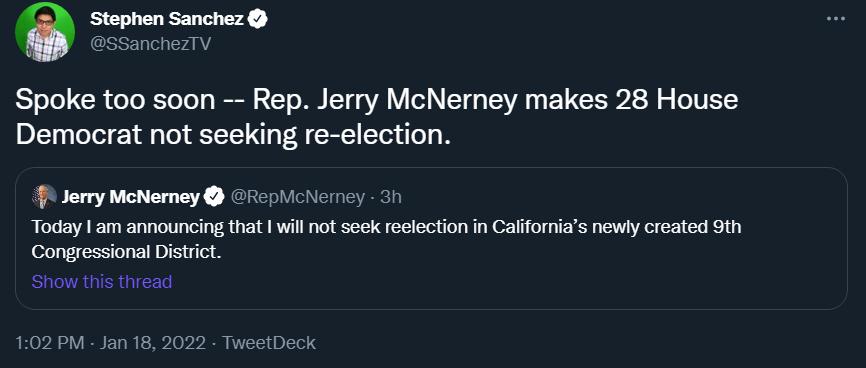Click the Stephen Sanchez display name
This screenshot has width=866, height=368.
coord(167,19)
